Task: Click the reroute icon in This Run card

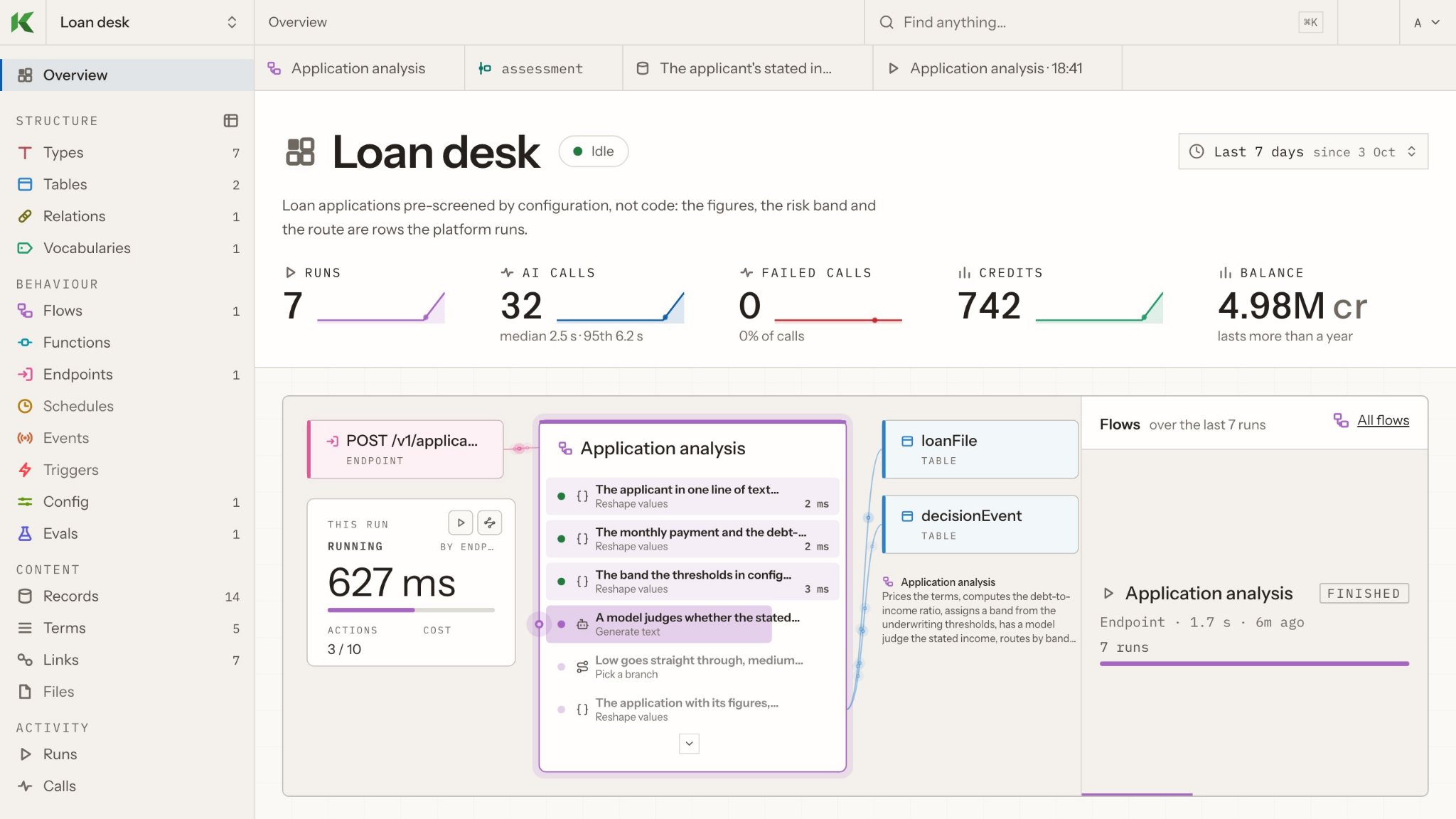Action: point(490,523)
